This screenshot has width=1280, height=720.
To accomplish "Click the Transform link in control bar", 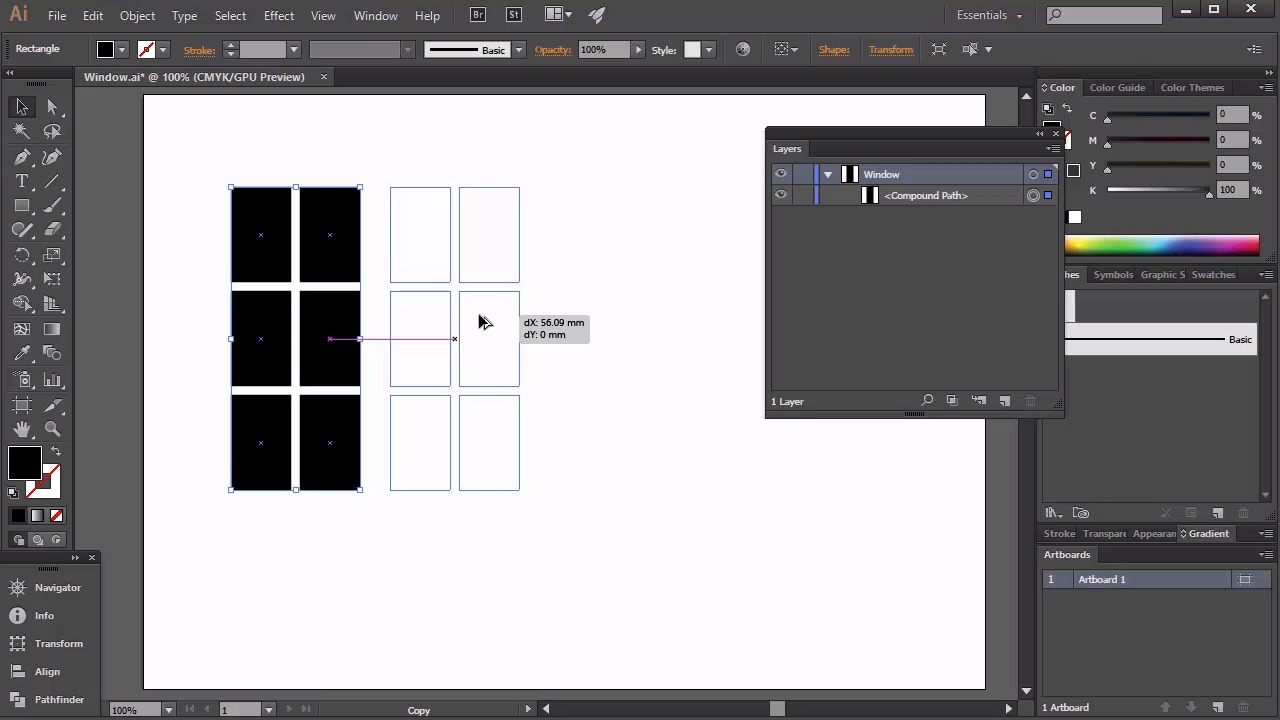I will click(x=890, y=49).
